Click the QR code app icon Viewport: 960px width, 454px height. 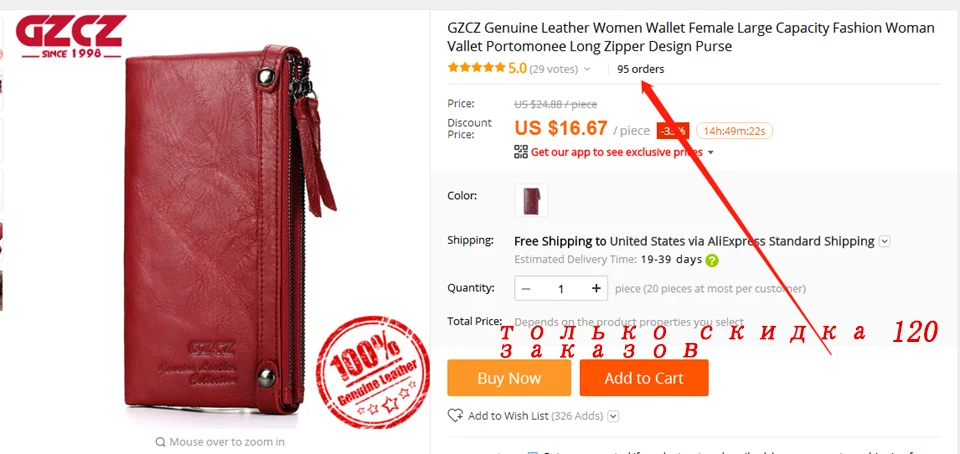coord(521,152)
